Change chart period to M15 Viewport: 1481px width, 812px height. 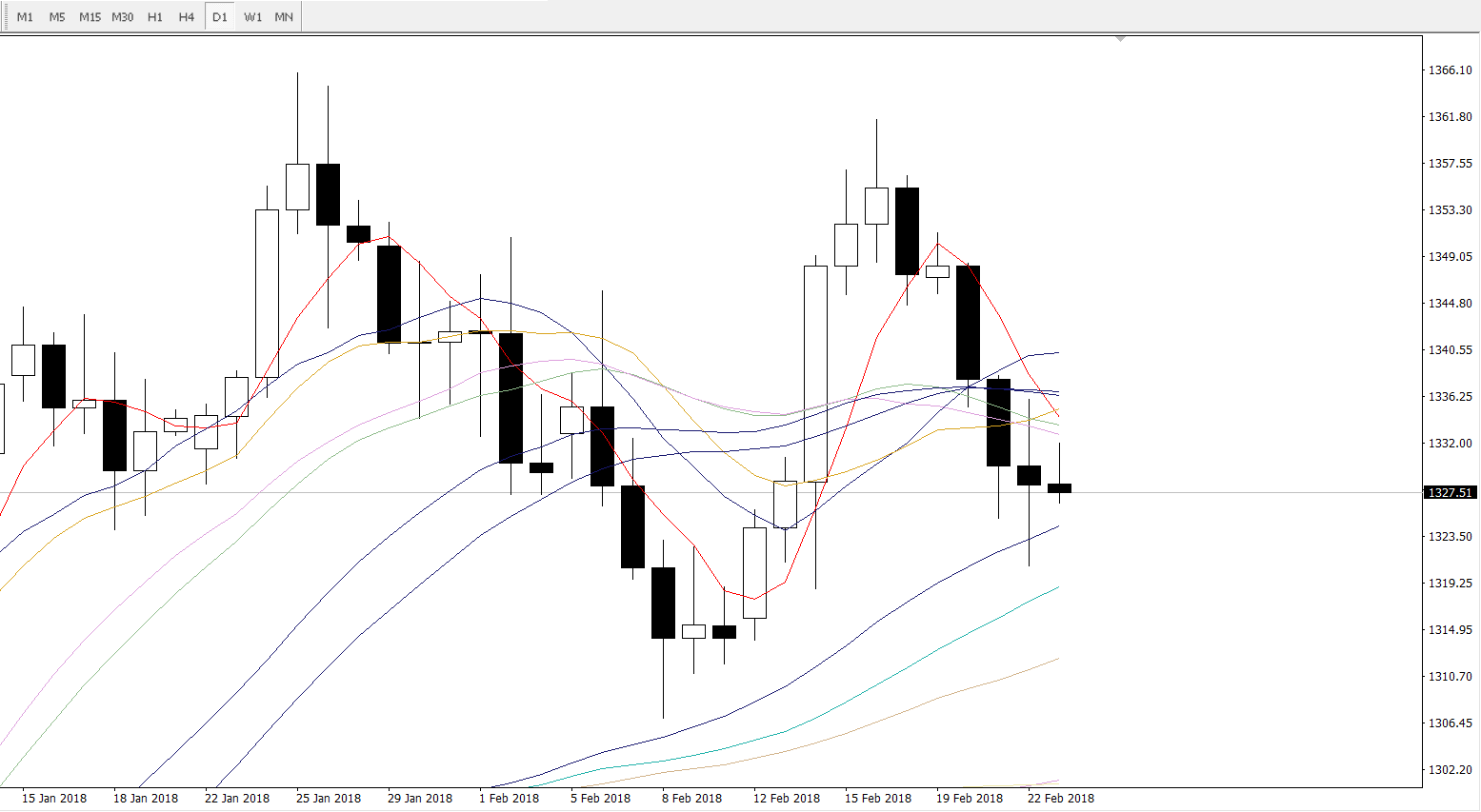tap(90, 17)
